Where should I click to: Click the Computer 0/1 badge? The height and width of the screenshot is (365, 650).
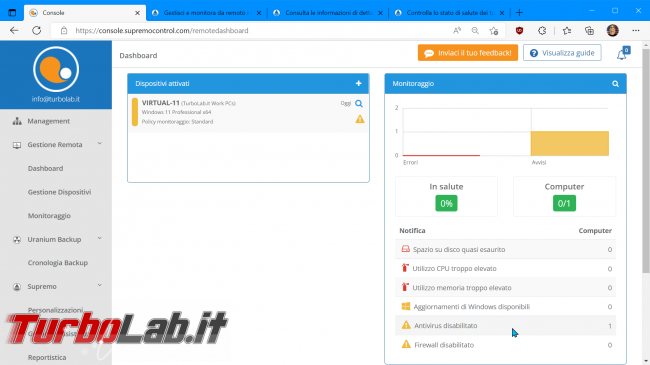[x=564, y=204]
